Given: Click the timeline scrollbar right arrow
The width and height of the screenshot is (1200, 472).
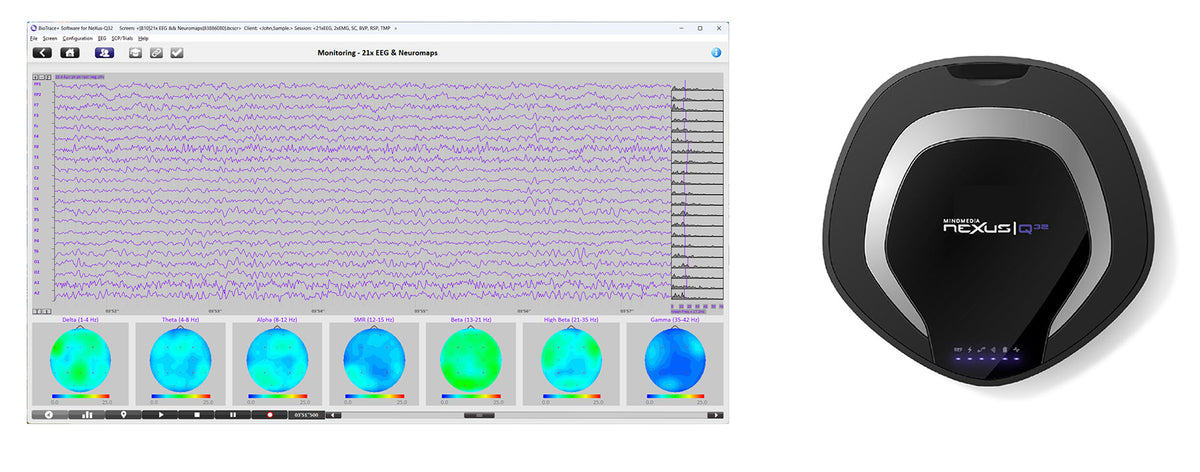Looking at the screenshot, I should point(716,414).
